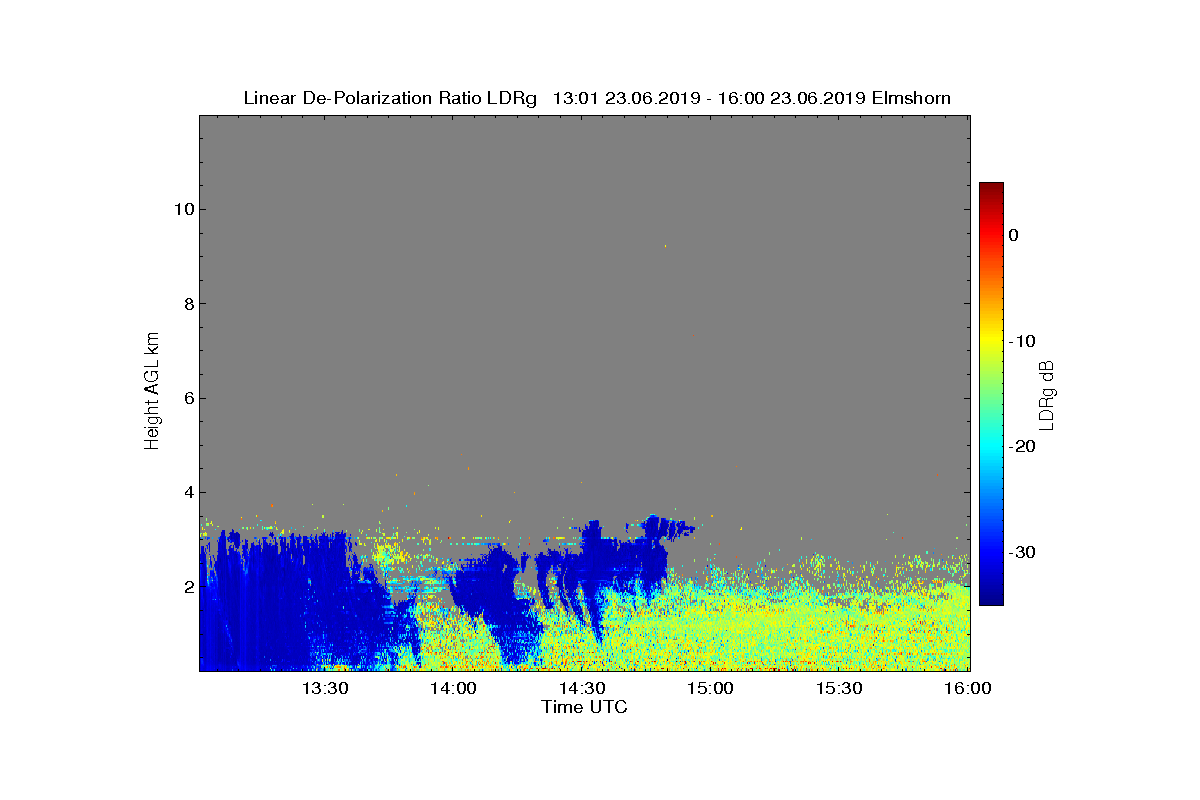Click the 'Time UTC' axis label
The height and width of the screenshot is (800, 1200).
[x=584, y=707]
